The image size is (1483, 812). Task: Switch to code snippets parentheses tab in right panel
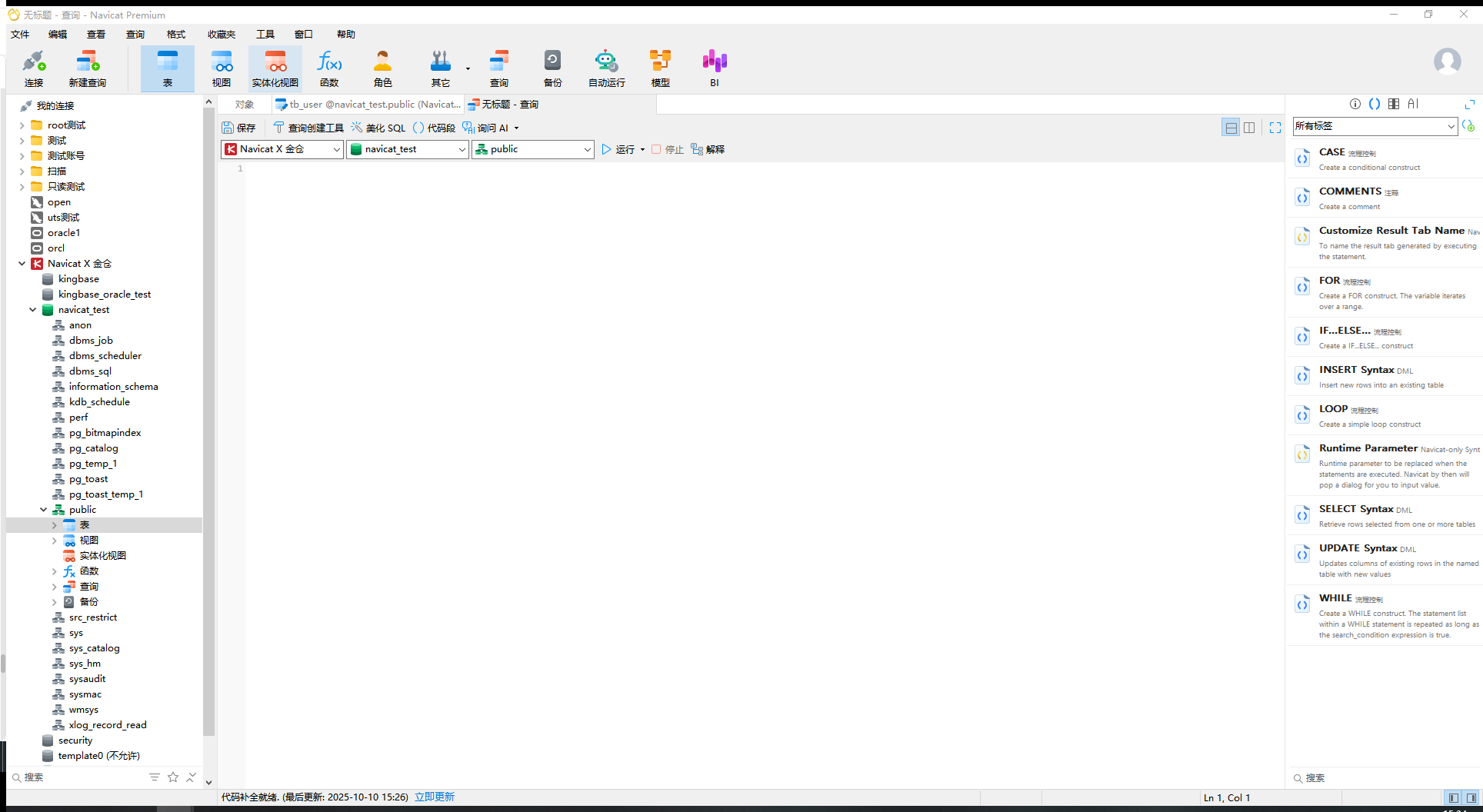tap(1375, 104)
